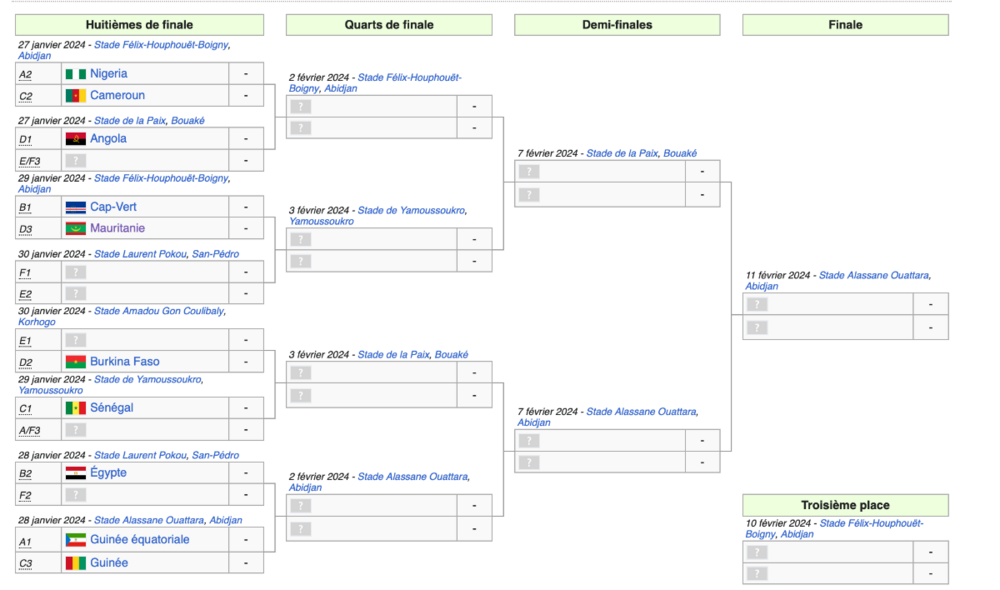The image size is (1000, 590).
Task: Click the Sénégal flag icon
Action: [x=75, y=408]
